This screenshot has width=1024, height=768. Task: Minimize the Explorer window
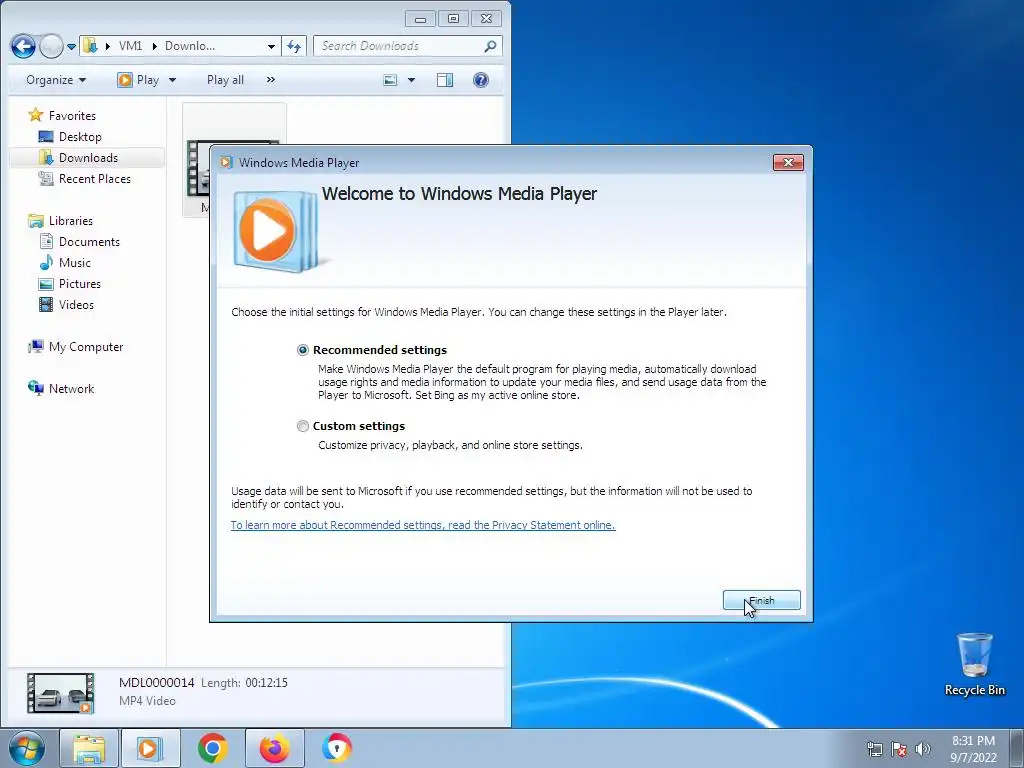[x=420, y=19]
